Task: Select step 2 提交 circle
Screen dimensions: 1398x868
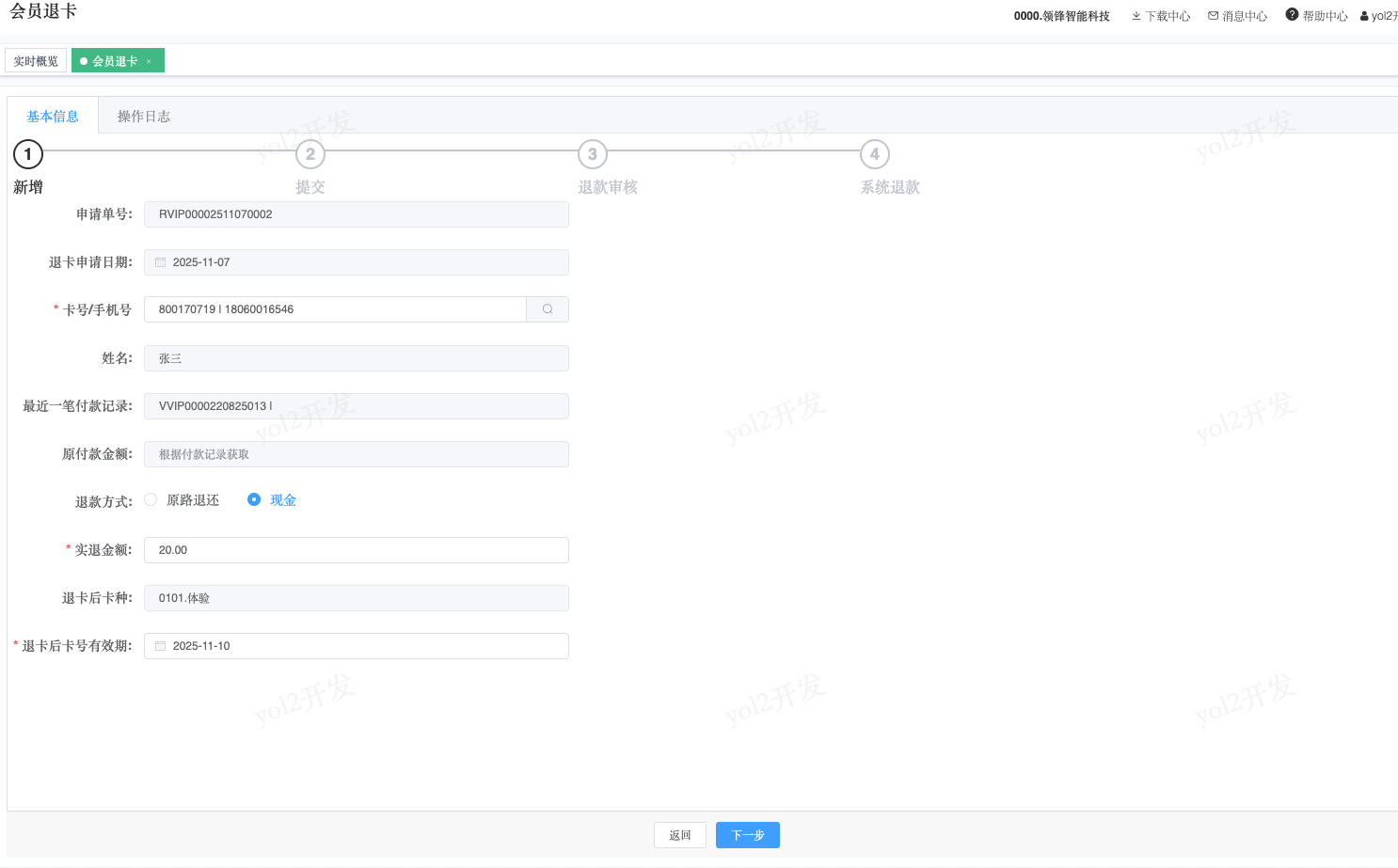Action: pyautogui.click(x=310, y=154)
